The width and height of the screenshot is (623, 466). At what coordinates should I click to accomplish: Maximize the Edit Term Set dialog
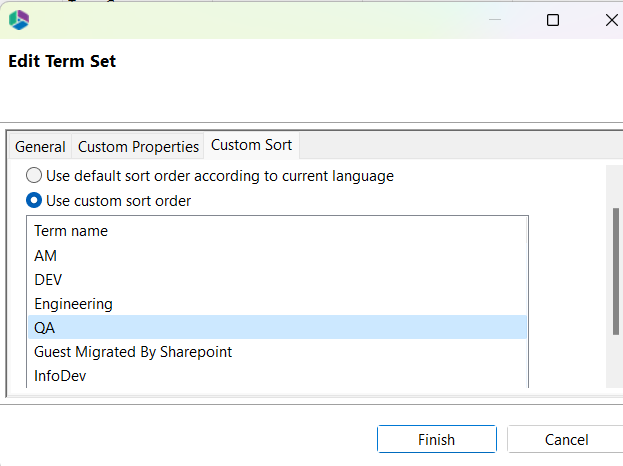(x=553, y=19)
